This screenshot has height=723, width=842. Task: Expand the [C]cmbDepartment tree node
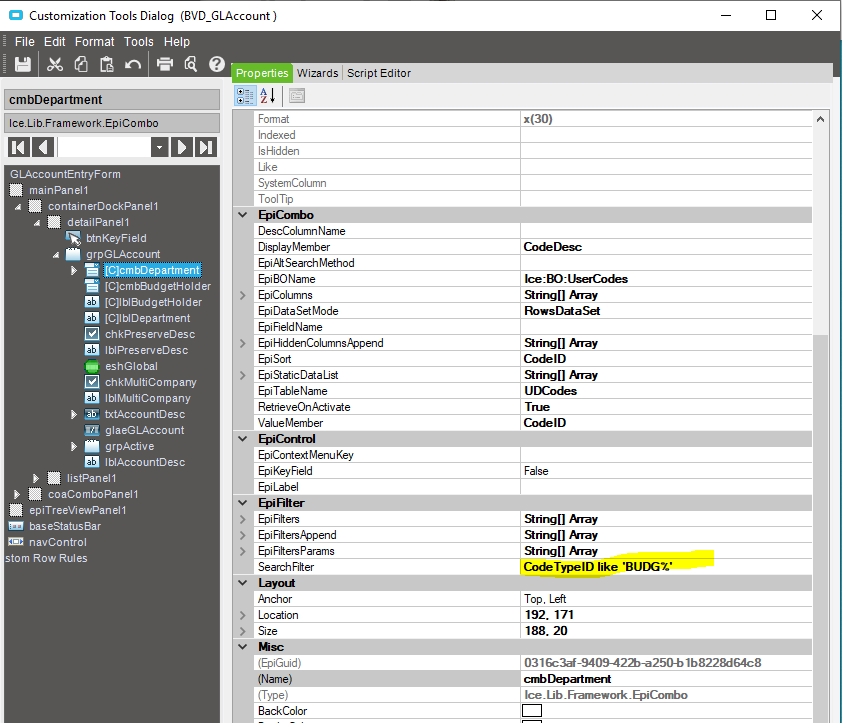click(74, 271)
